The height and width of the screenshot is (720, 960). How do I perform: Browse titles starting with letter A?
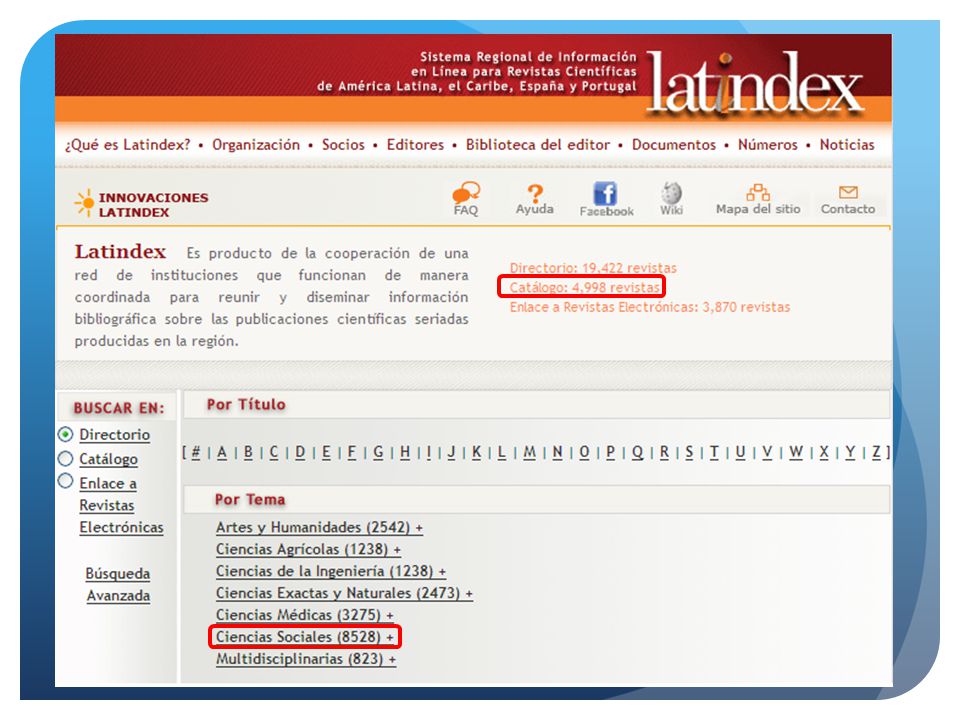click(222, 452)
